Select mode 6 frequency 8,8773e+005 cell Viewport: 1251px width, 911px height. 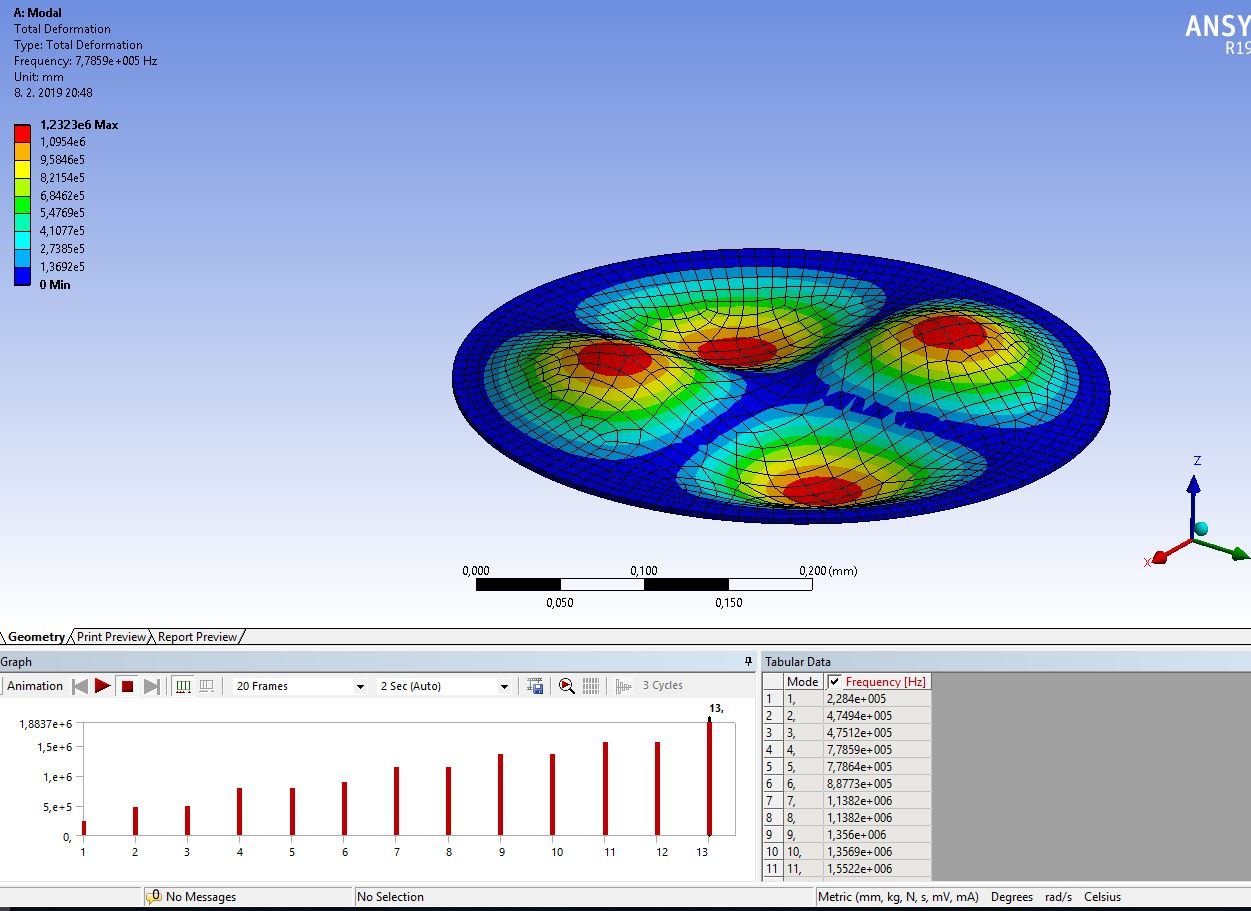pyautogui.click(x=878, y=784)
